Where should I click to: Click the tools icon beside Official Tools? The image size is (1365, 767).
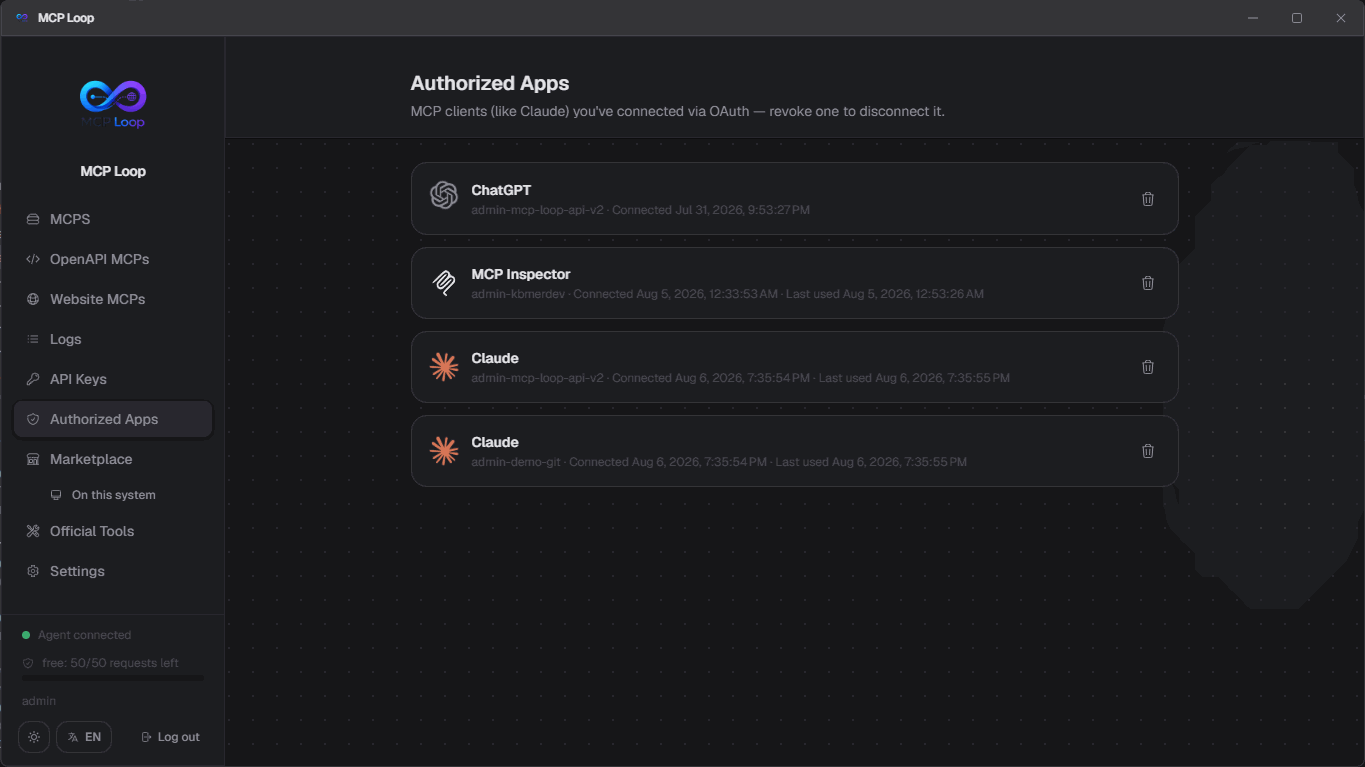[x=33, y=531]
